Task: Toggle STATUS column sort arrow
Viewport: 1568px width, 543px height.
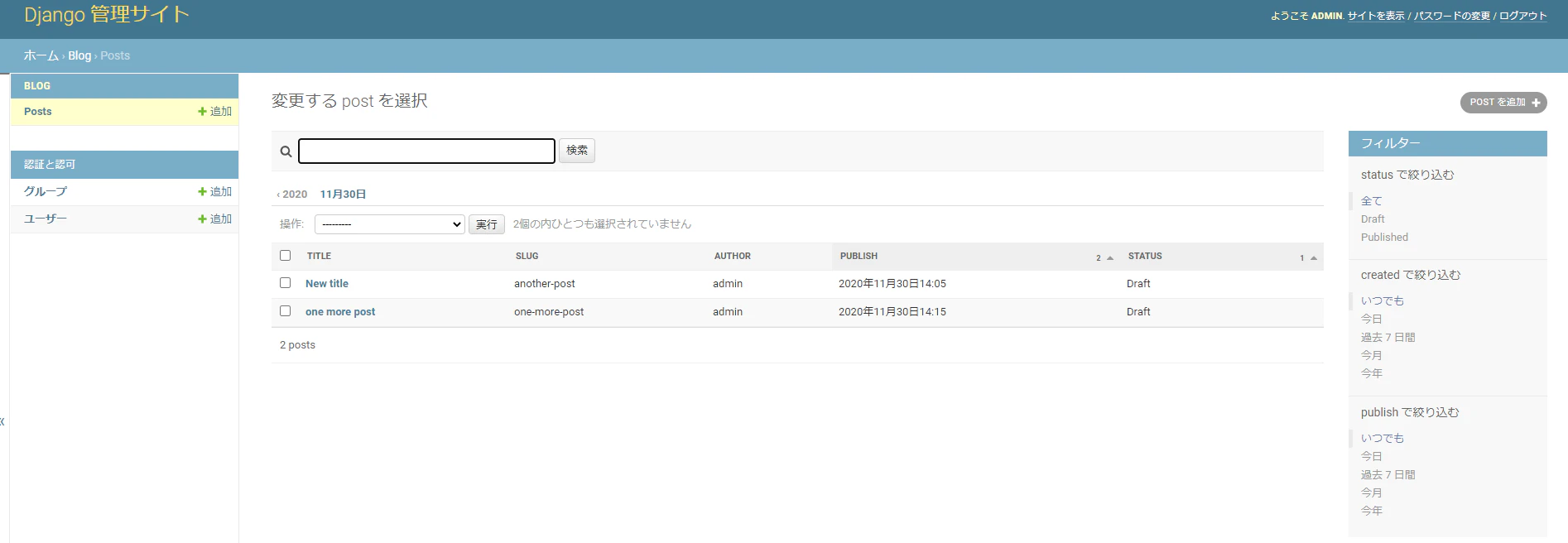Action: click(x=1313, y=257)
